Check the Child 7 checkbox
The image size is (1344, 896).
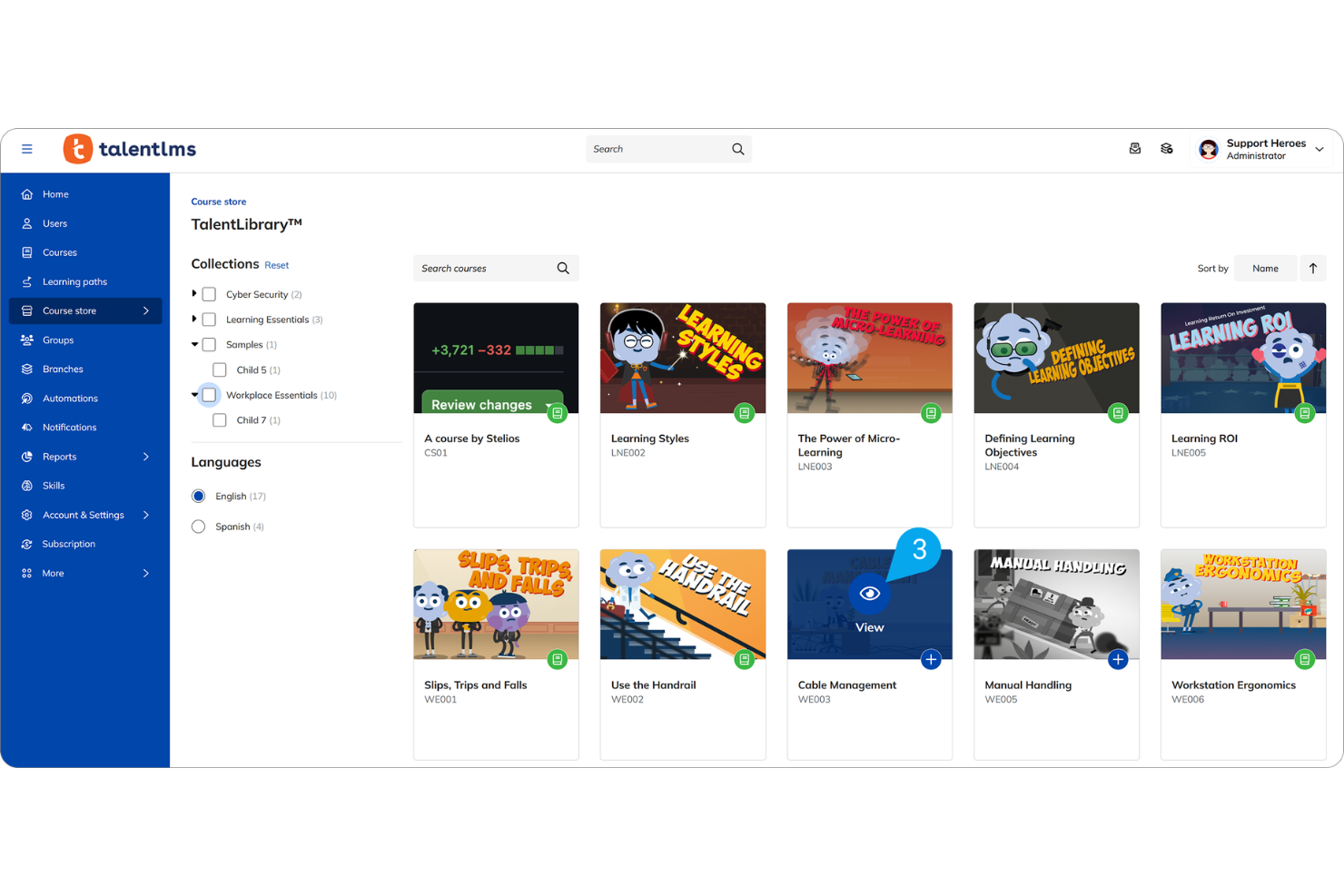(220, 420)
